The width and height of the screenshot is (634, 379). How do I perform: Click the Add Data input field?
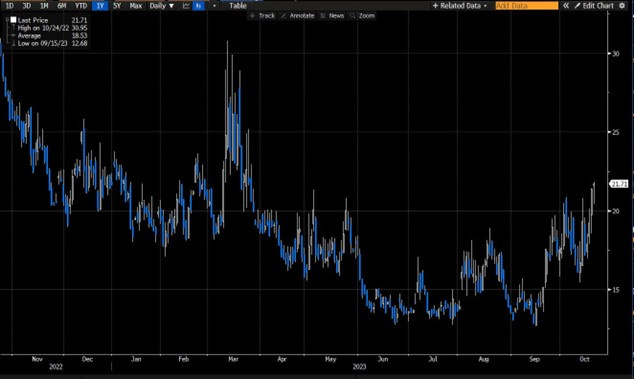(526, 6)
